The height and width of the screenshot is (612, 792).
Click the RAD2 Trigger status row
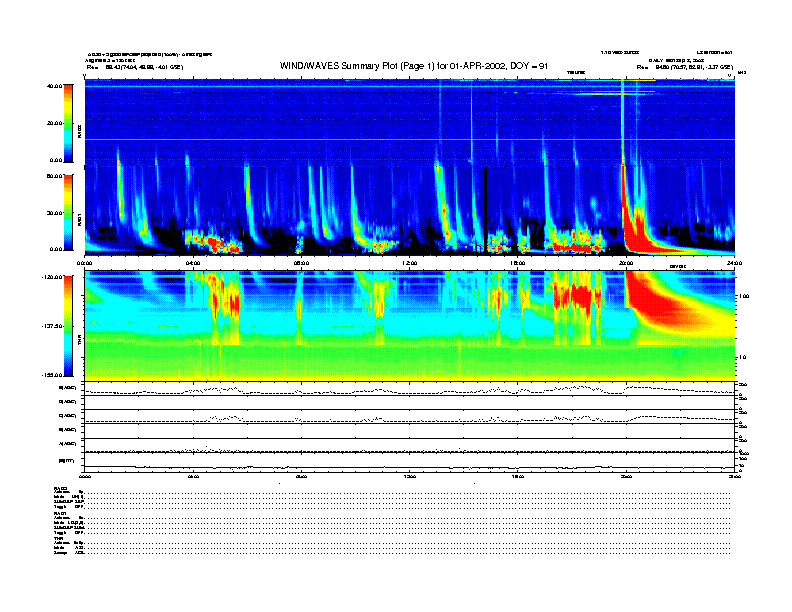point(392,506)
